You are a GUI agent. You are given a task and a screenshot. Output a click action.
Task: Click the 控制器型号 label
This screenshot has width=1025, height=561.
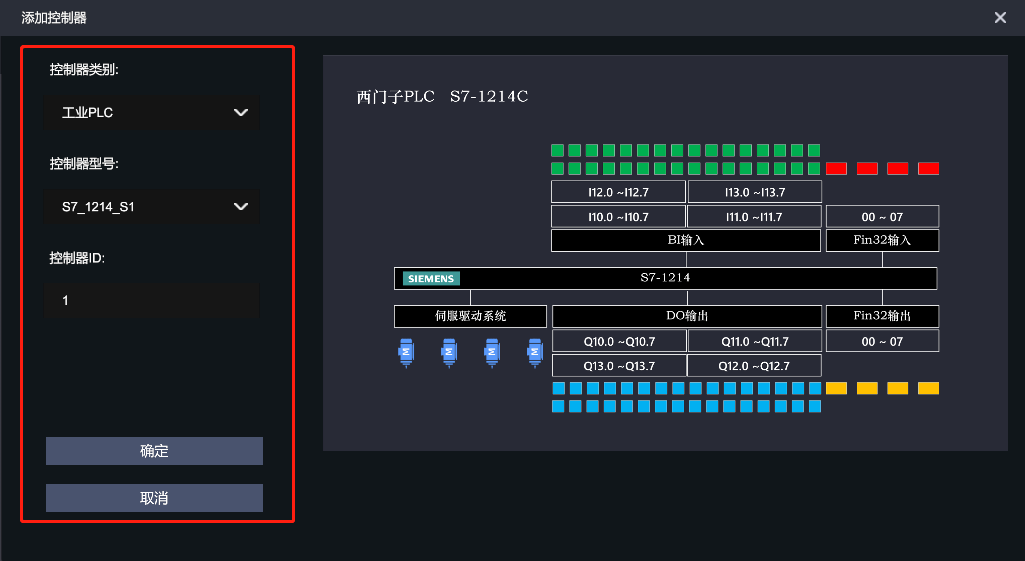click(x=84, y=163)
